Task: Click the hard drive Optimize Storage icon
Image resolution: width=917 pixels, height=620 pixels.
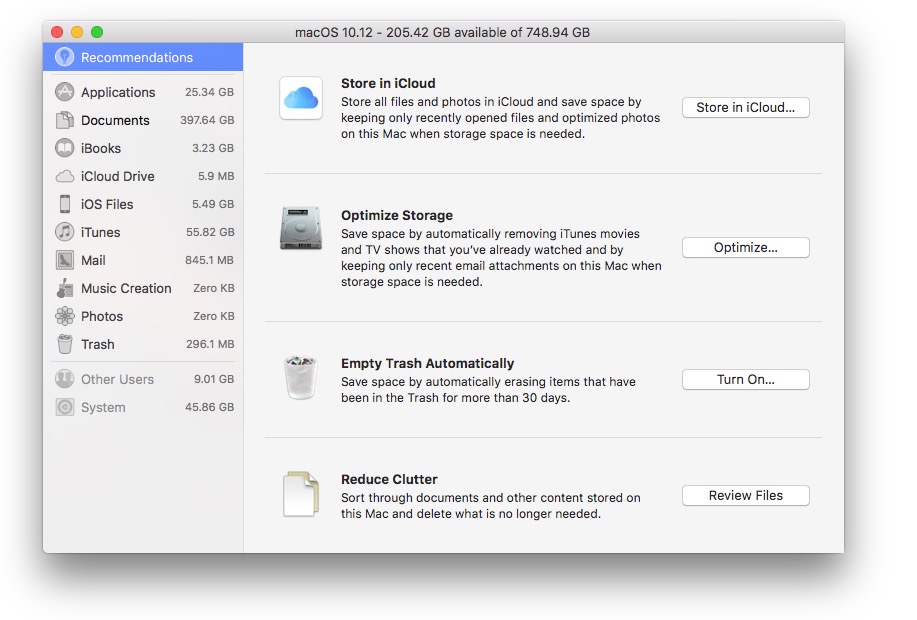Action: [301, 229]
